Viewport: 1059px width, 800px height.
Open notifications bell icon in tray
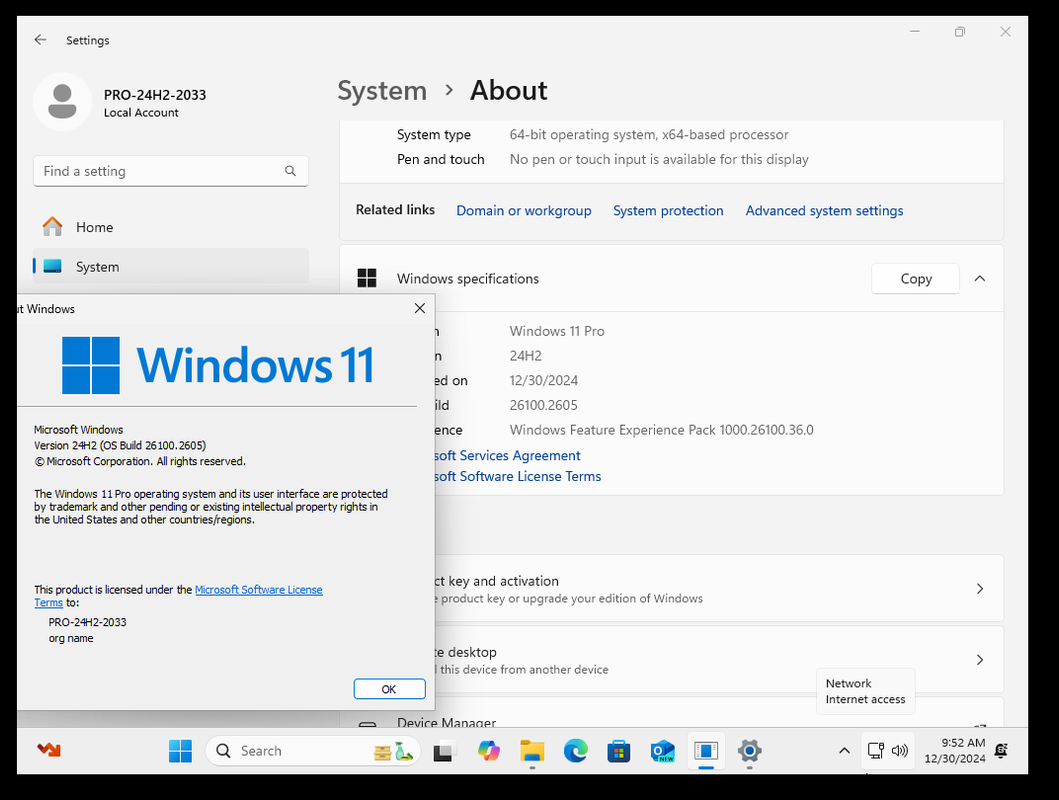point(1002,751)
